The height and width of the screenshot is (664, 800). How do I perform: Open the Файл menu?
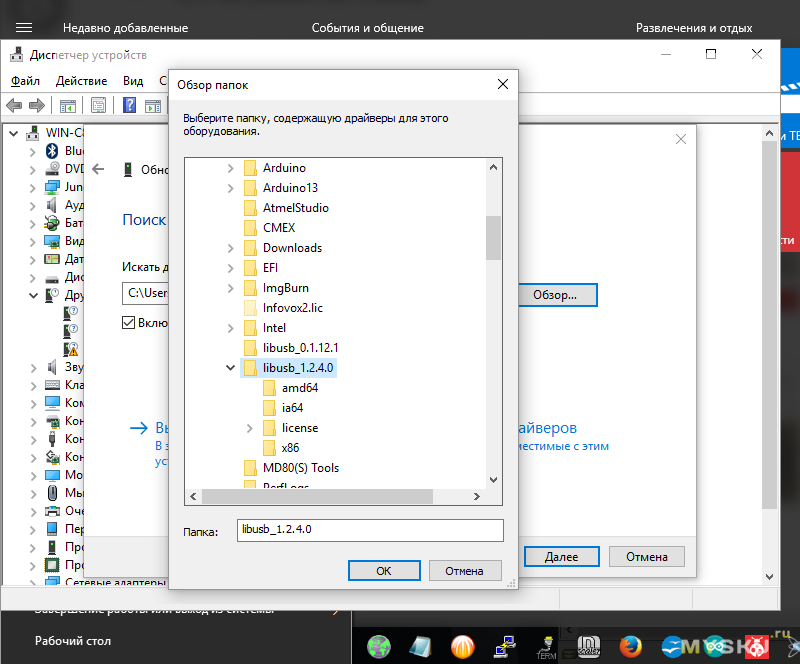pos(26,81)
